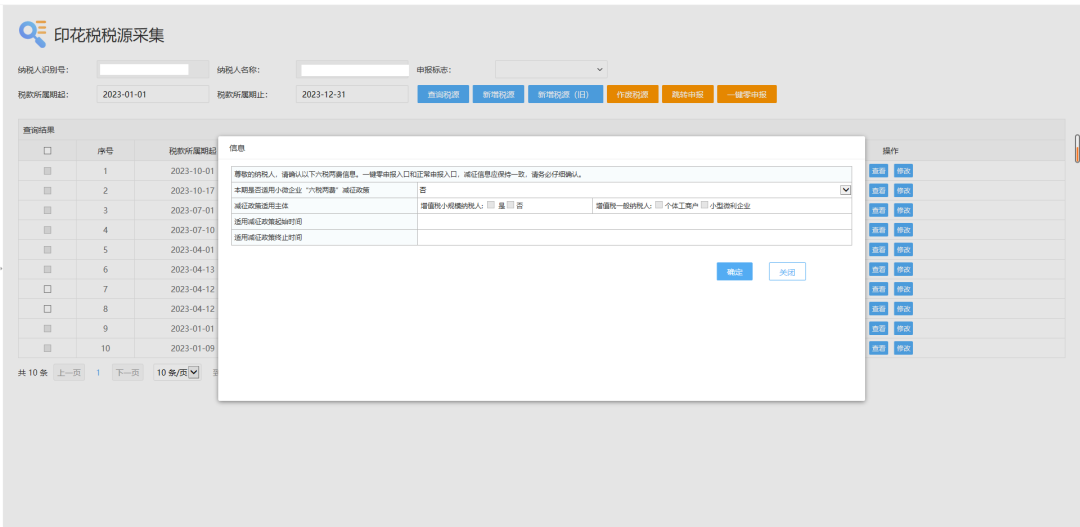Click the 税款所属期起 date field
The height and width of the screenshot is (527, 1080).
[x=152, y=94]
